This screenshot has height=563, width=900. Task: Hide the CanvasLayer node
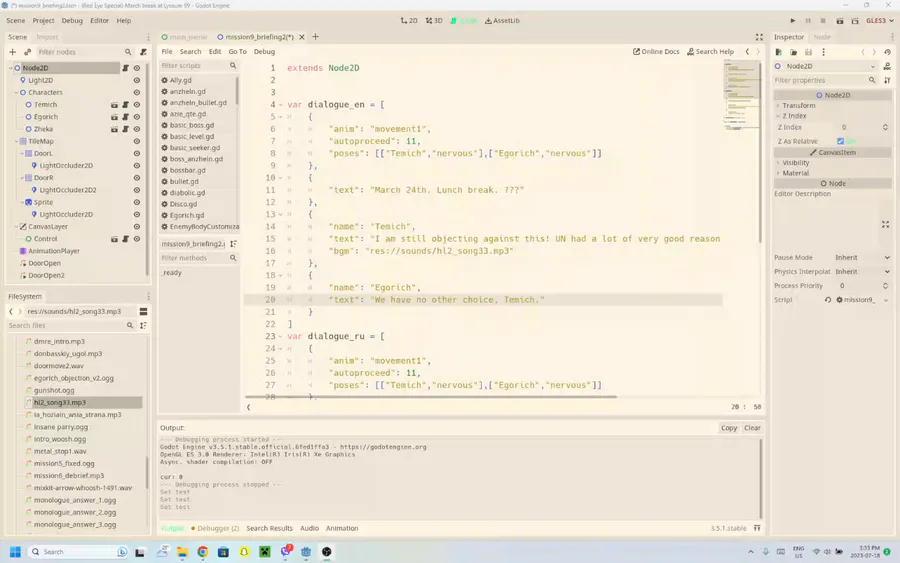pyautogui.click(x=137, y=227)
